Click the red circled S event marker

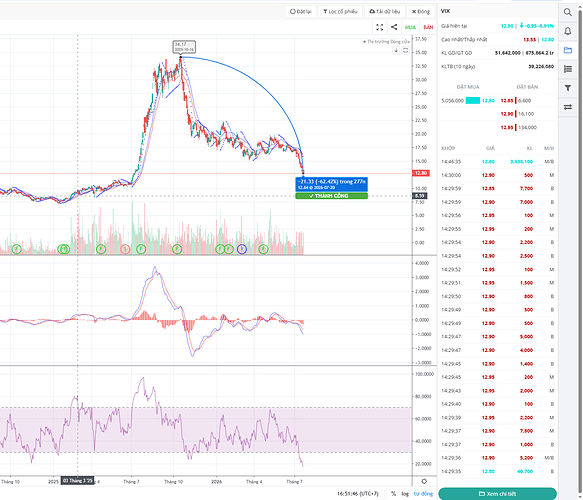tap(125, 249)
